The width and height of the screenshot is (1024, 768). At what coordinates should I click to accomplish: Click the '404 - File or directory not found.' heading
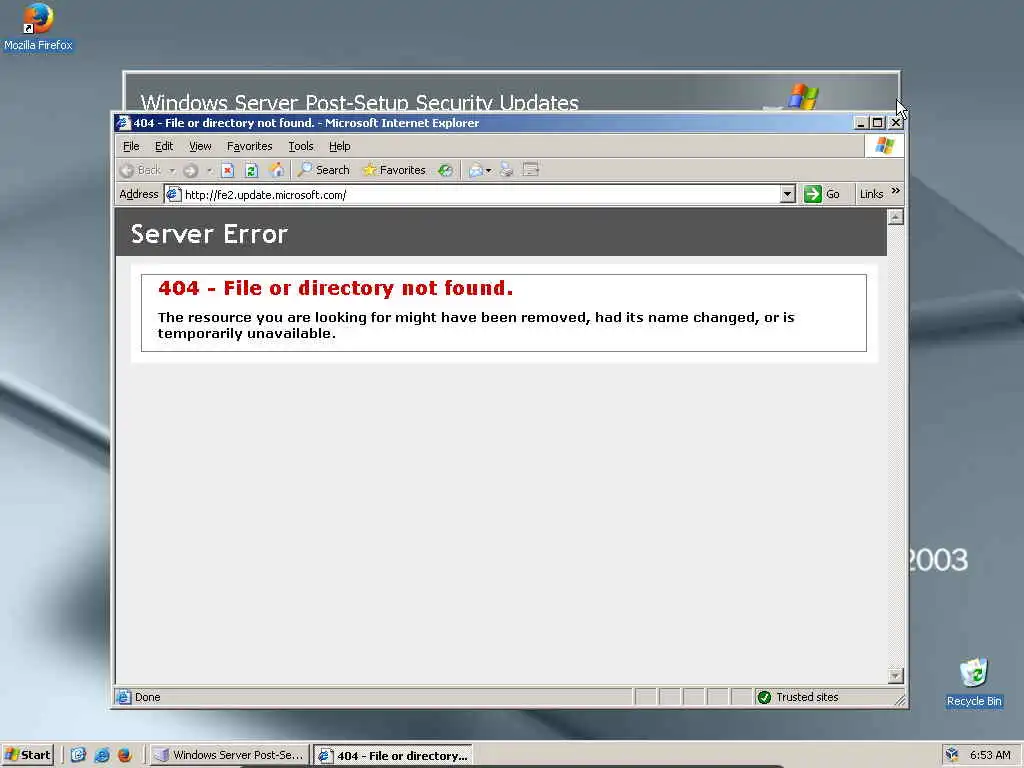[x=336, y=288]
